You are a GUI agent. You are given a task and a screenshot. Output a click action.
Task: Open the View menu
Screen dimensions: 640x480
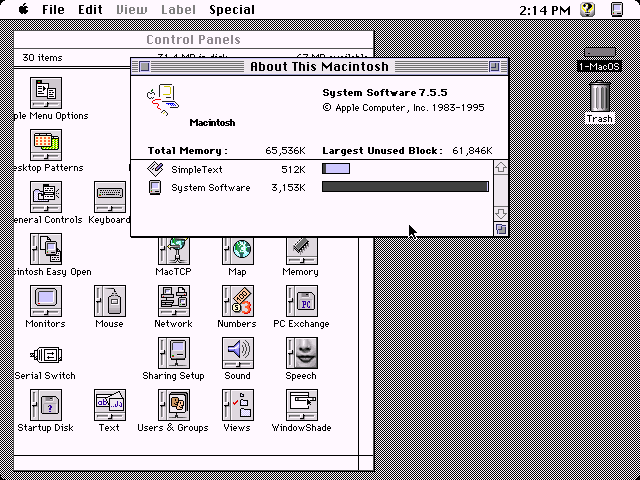[131, 9]
